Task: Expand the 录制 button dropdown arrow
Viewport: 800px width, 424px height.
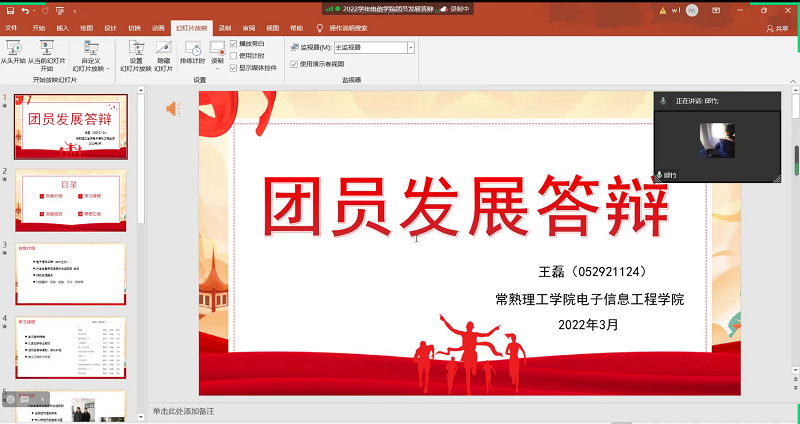Action: click(x=217, y=68)
